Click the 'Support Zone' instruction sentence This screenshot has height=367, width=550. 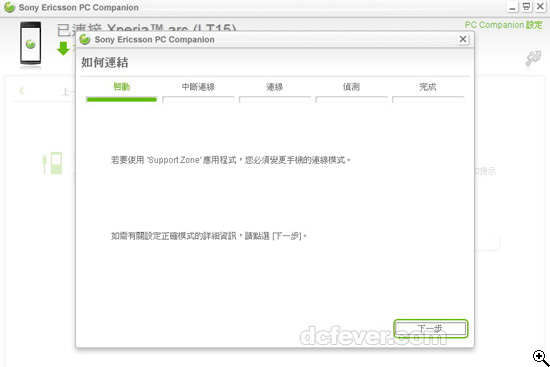231,160
